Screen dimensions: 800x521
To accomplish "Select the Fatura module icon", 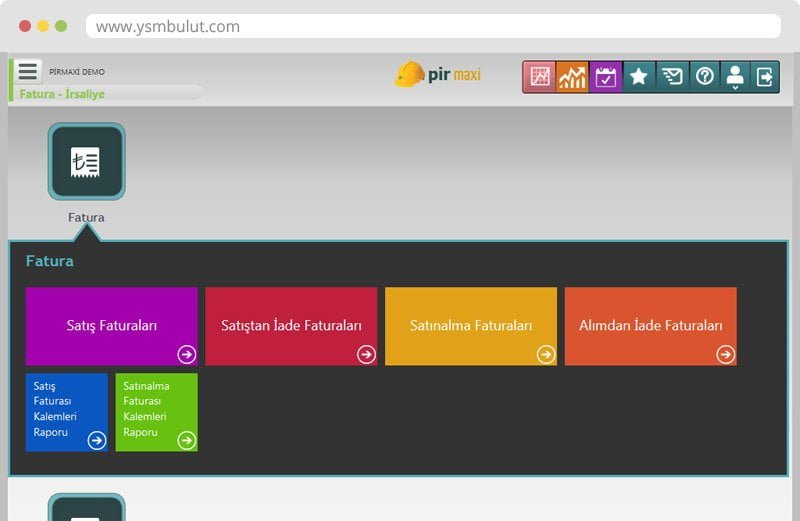I will [x=86, y=162].
